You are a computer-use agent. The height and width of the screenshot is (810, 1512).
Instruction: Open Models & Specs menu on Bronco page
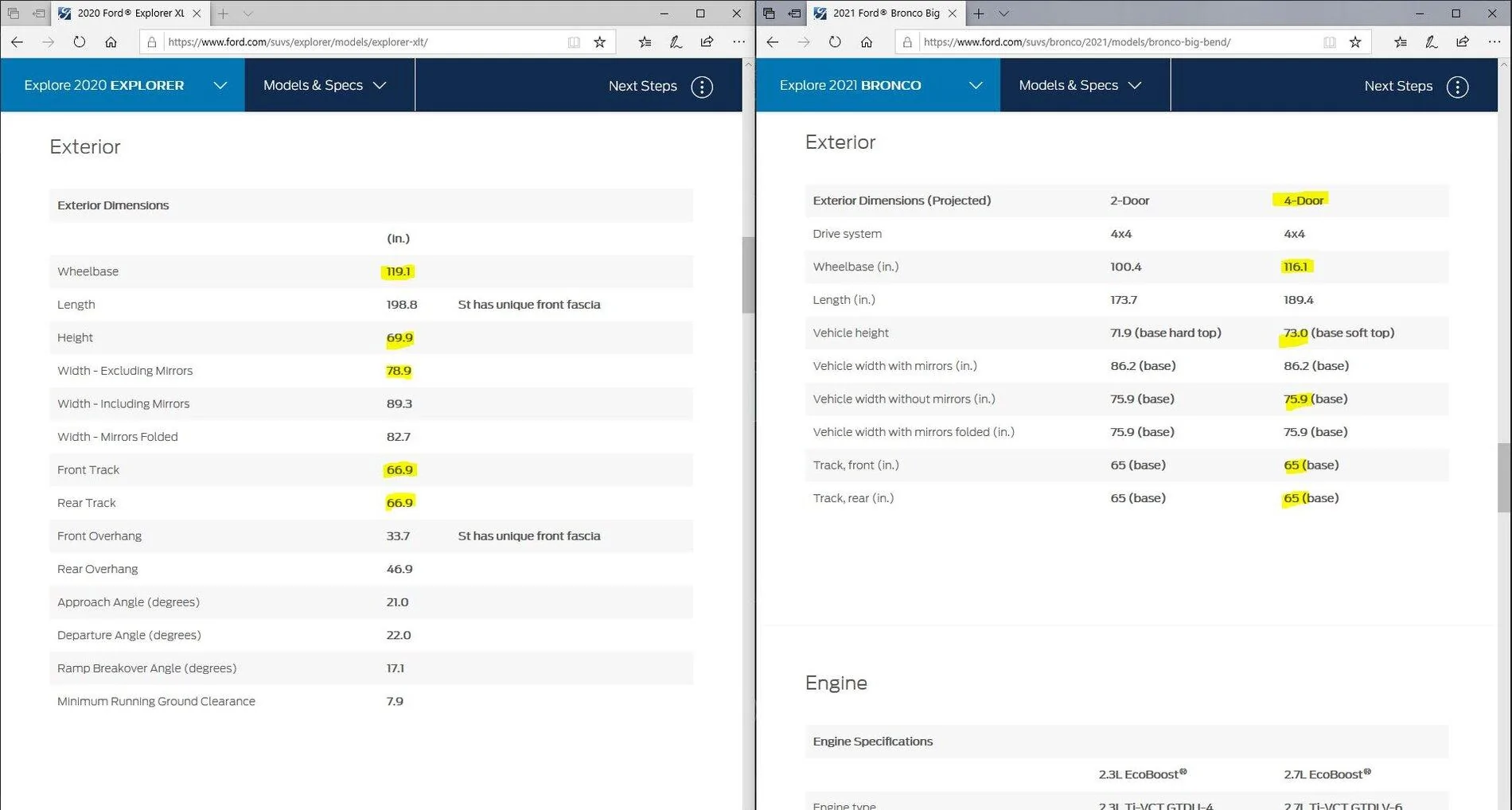(1085, 85)
